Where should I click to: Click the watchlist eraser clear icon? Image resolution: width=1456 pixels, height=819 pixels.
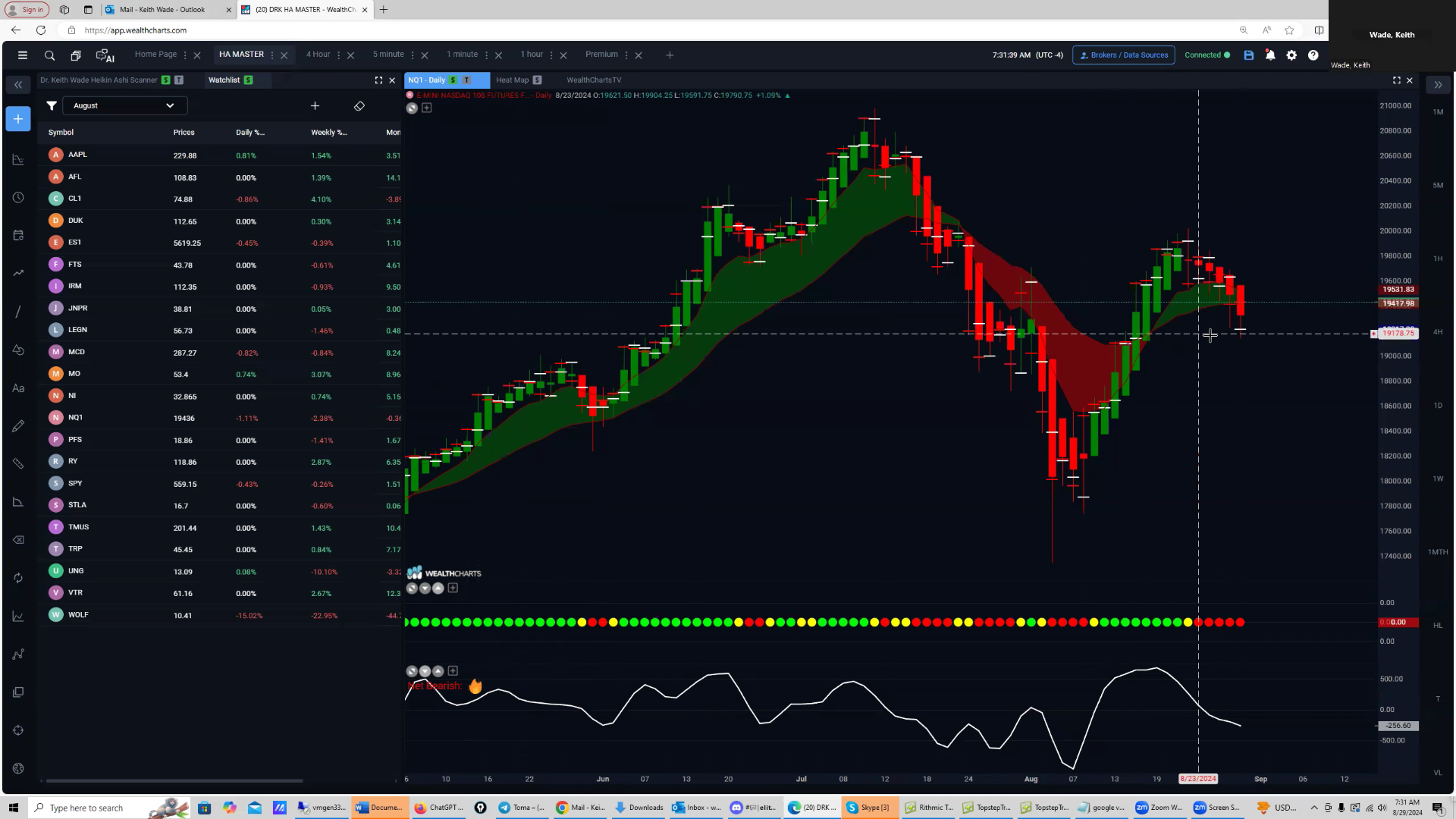tap(359, 106)
